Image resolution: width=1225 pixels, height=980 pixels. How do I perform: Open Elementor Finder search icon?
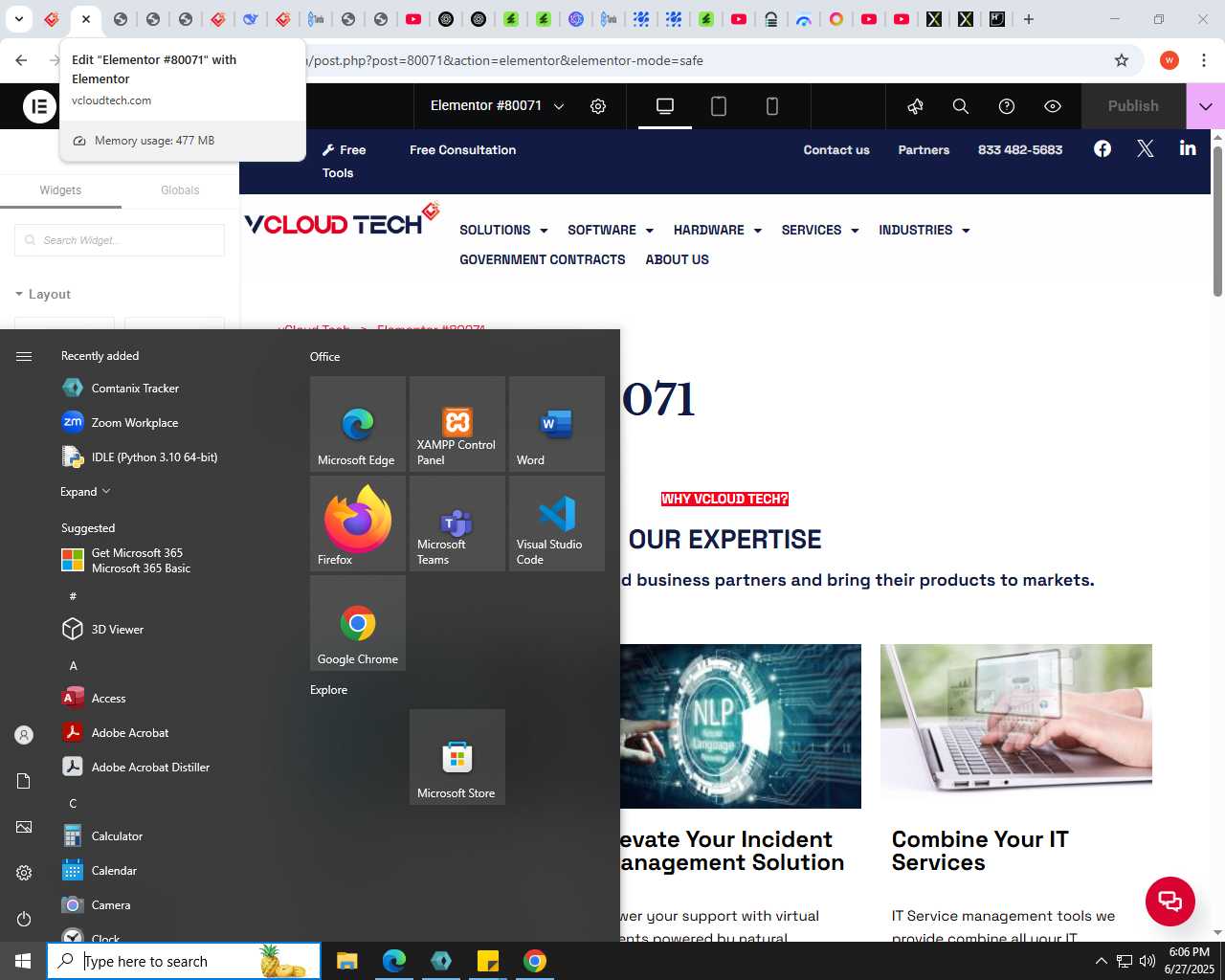pos(961,106)
